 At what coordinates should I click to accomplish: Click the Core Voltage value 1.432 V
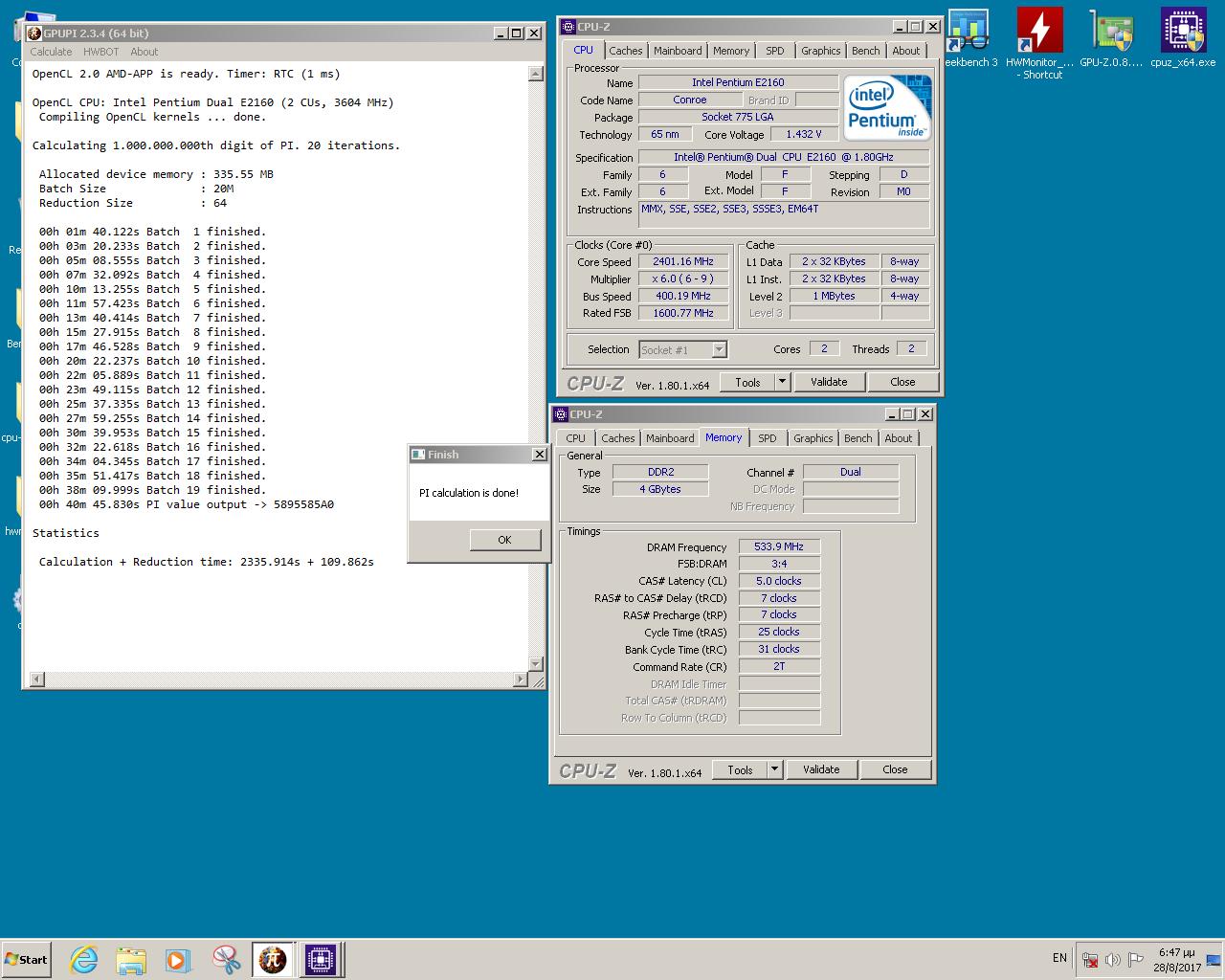pos(804,134)
